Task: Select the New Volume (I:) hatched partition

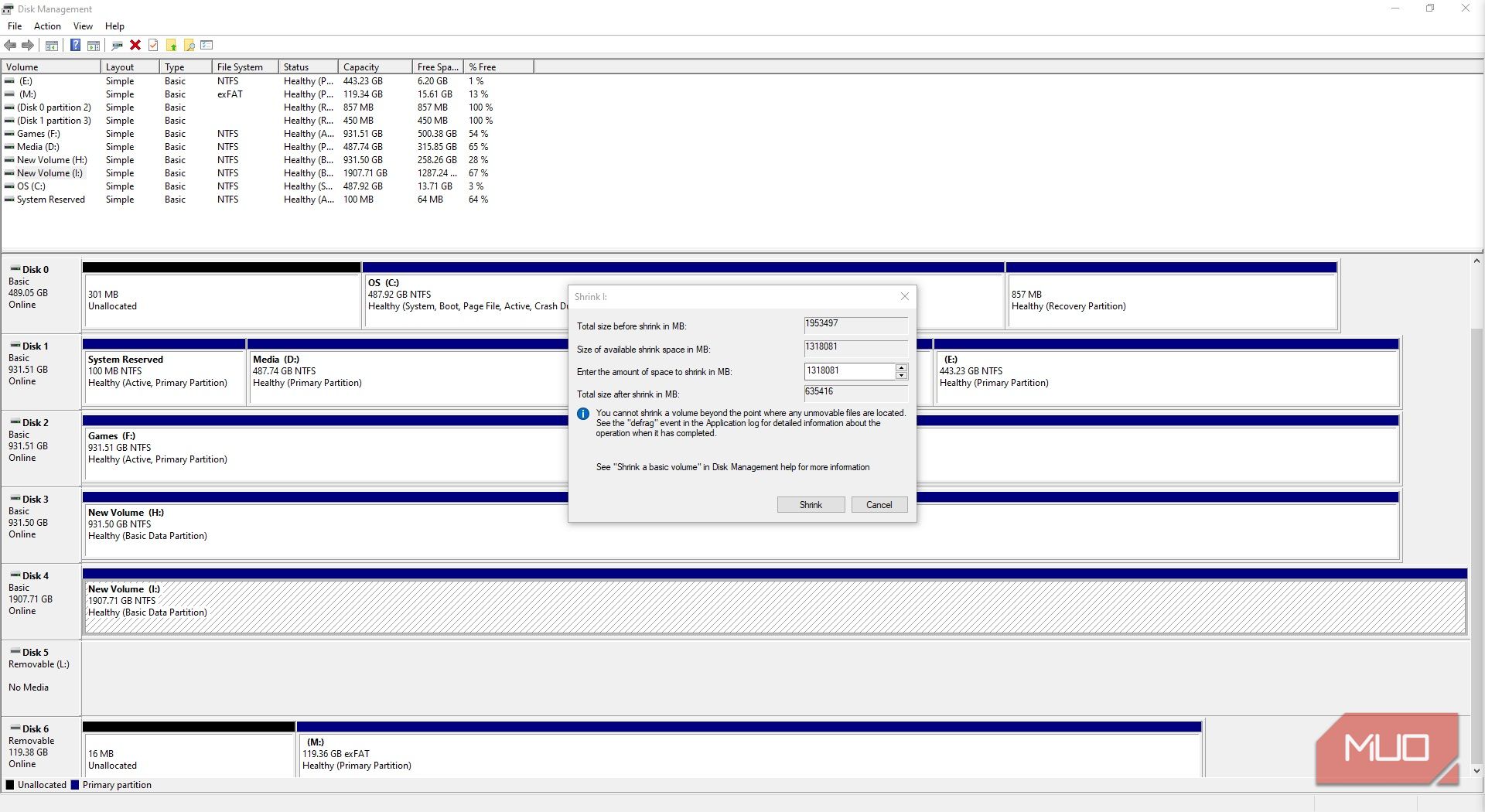Action: pos(775,602)
